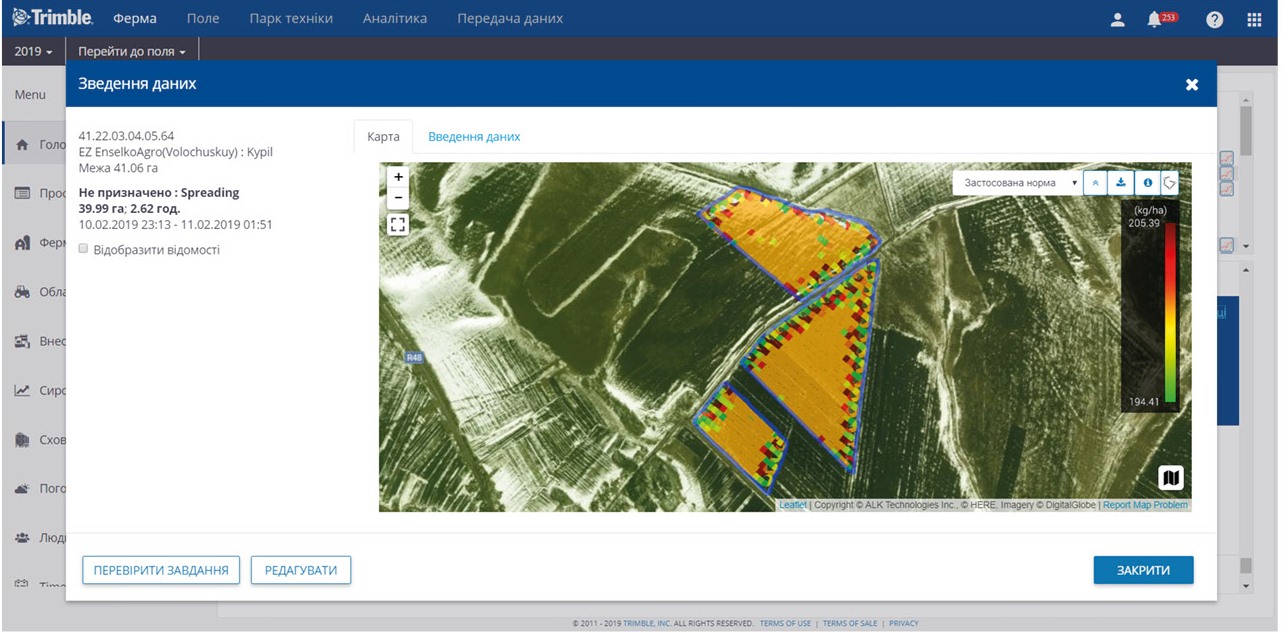1283x633 pixels.
Task: Zoom in on the map
Action: [398, 177]
